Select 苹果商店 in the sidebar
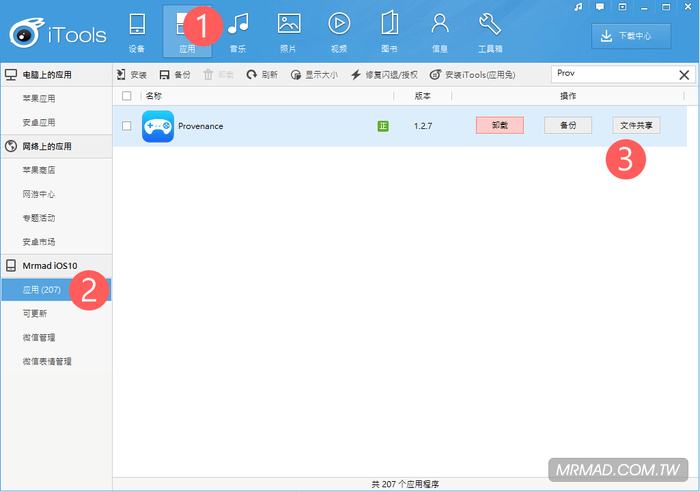The height and width of the screenshot is (492, 700). pos(39,170)
